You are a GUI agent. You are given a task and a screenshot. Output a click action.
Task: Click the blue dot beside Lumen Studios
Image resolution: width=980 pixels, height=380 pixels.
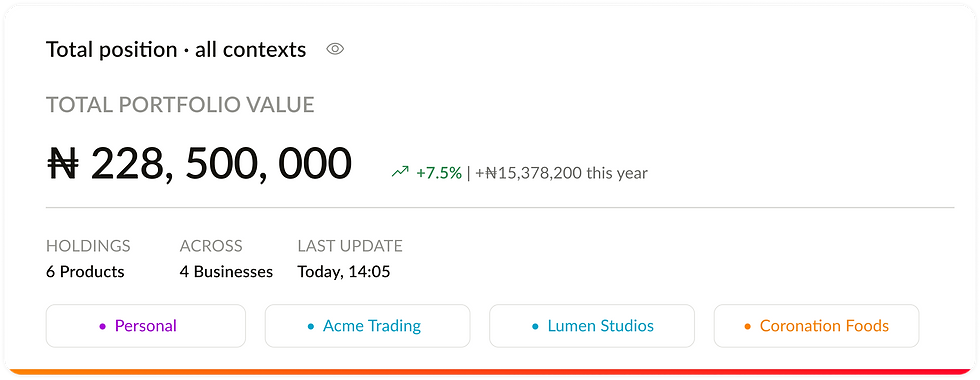535,326
